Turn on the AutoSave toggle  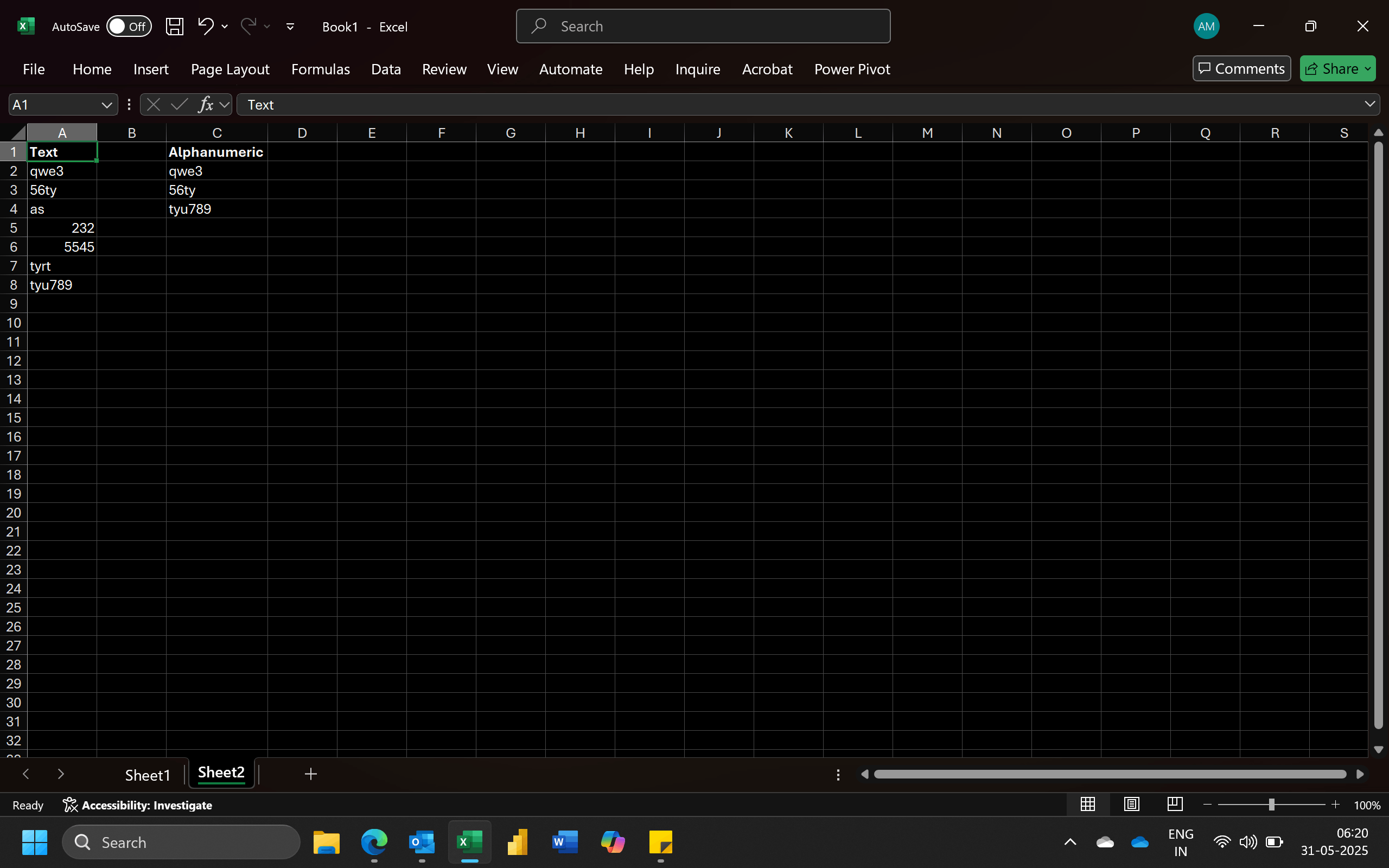click(129, 26)
